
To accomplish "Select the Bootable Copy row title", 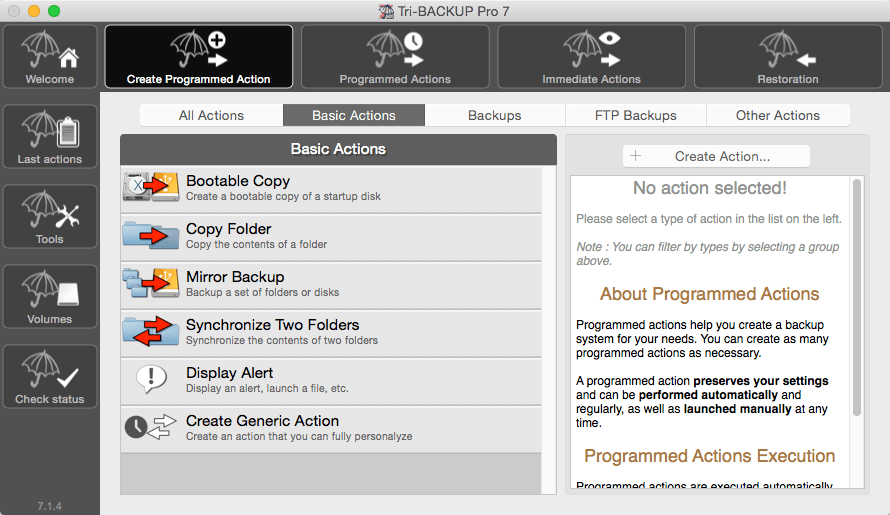I will (x=238, y=181).
